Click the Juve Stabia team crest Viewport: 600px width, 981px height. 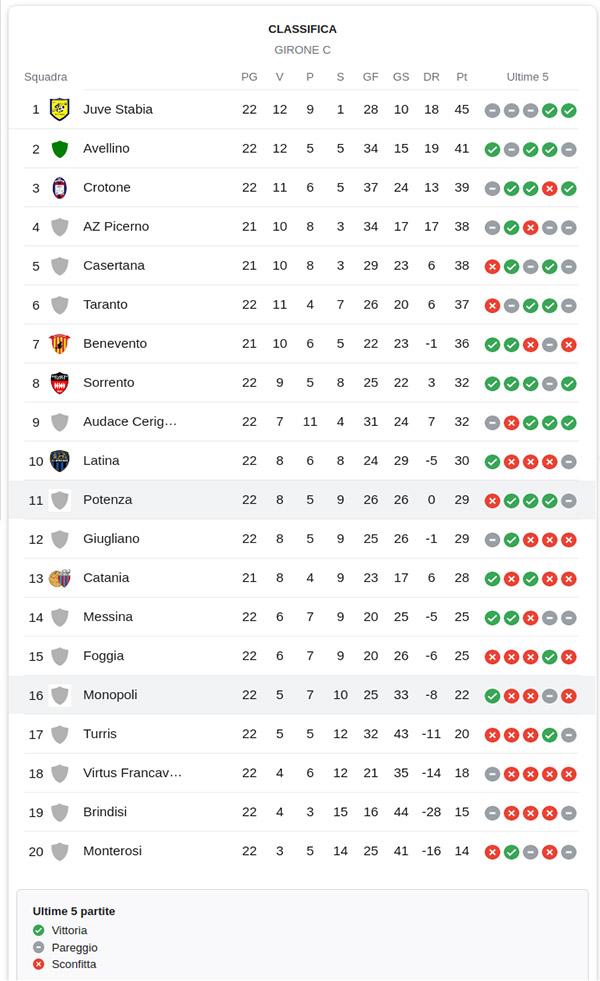[x=59, y=109]
